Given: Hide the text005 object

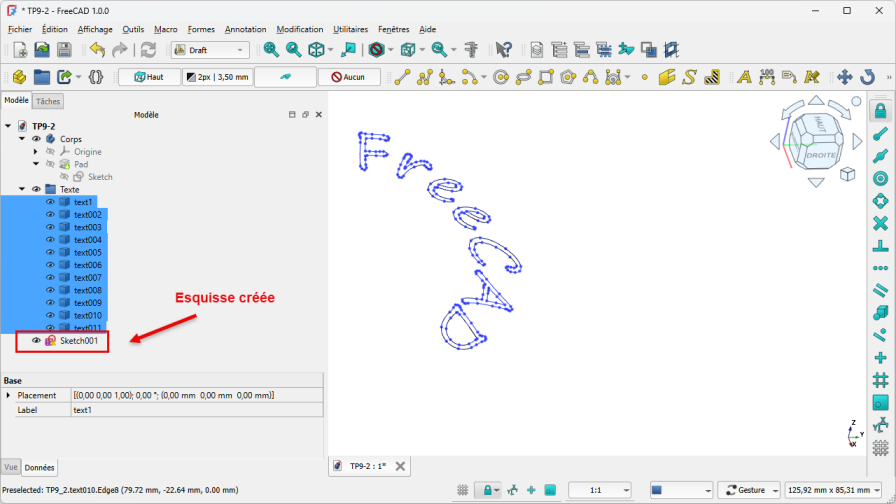Looking at the screenshot, I should [x=50, y=253].
